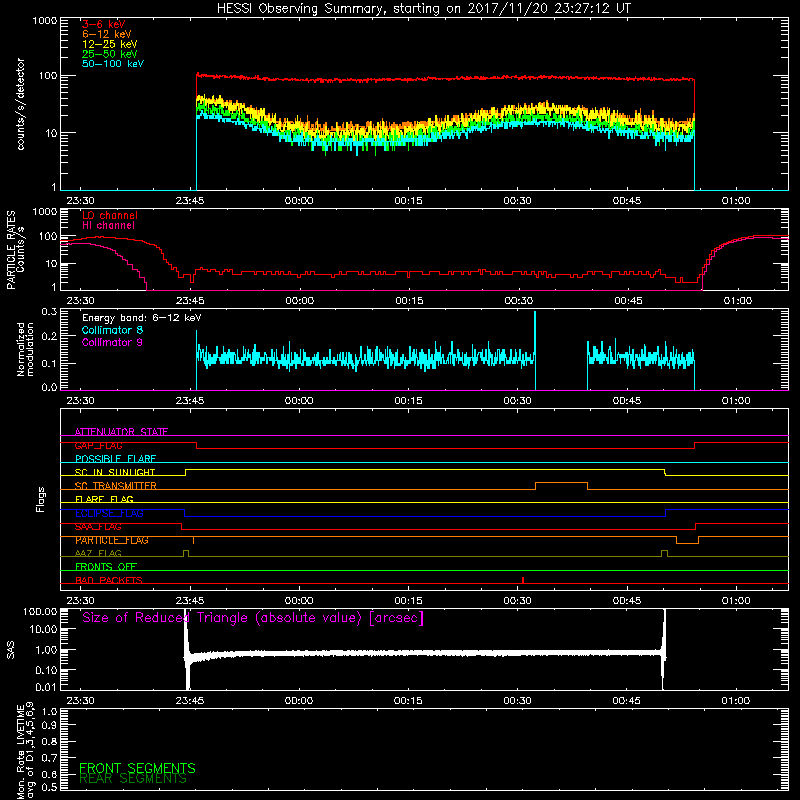Viewport: 800px width, 800px height.
Task: Select the 25-50 keV legend entry
Action: point(110,54)
